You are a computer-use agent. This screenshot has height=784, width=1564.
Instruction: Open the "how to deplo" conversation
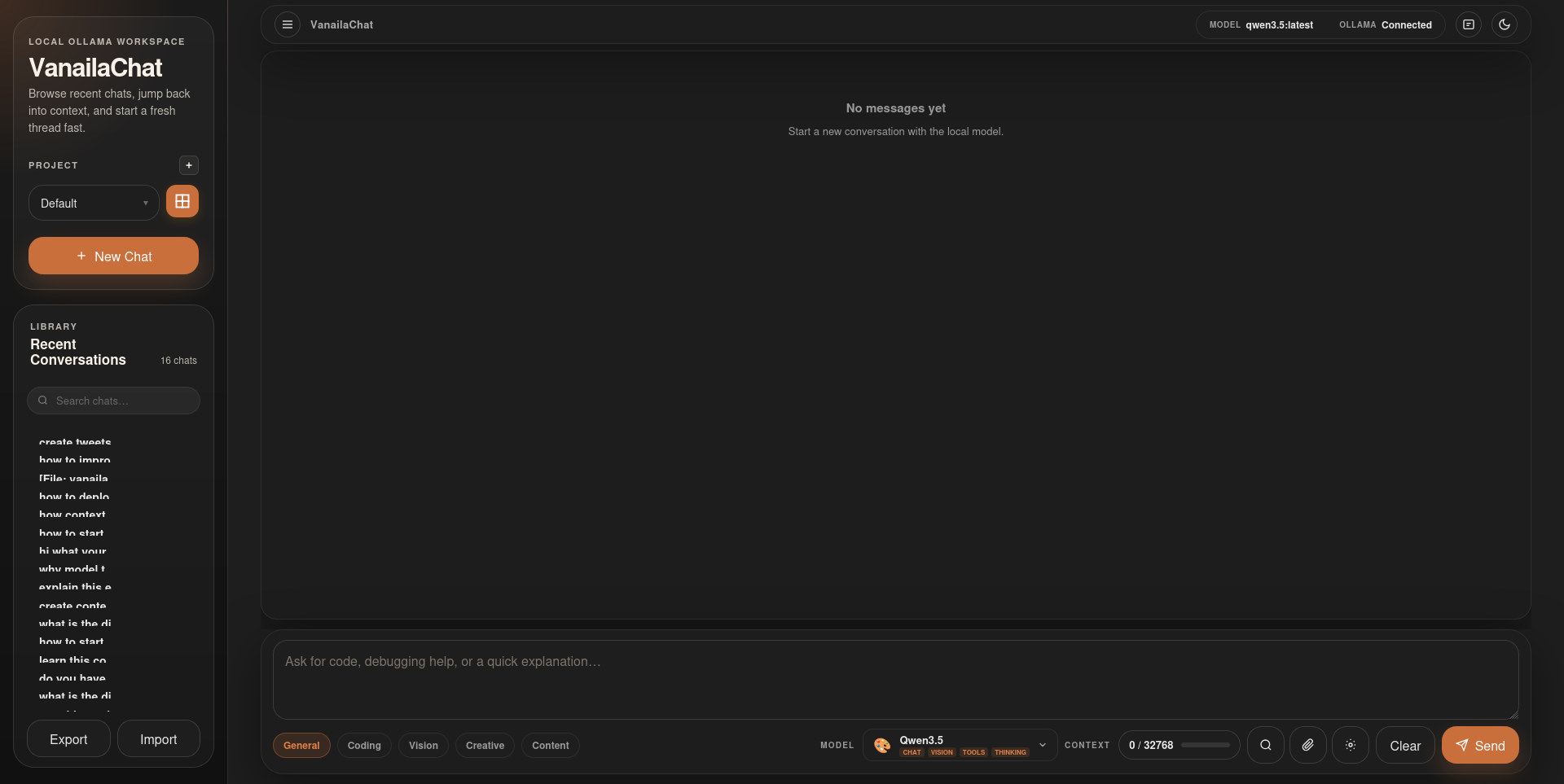[74, 497]
